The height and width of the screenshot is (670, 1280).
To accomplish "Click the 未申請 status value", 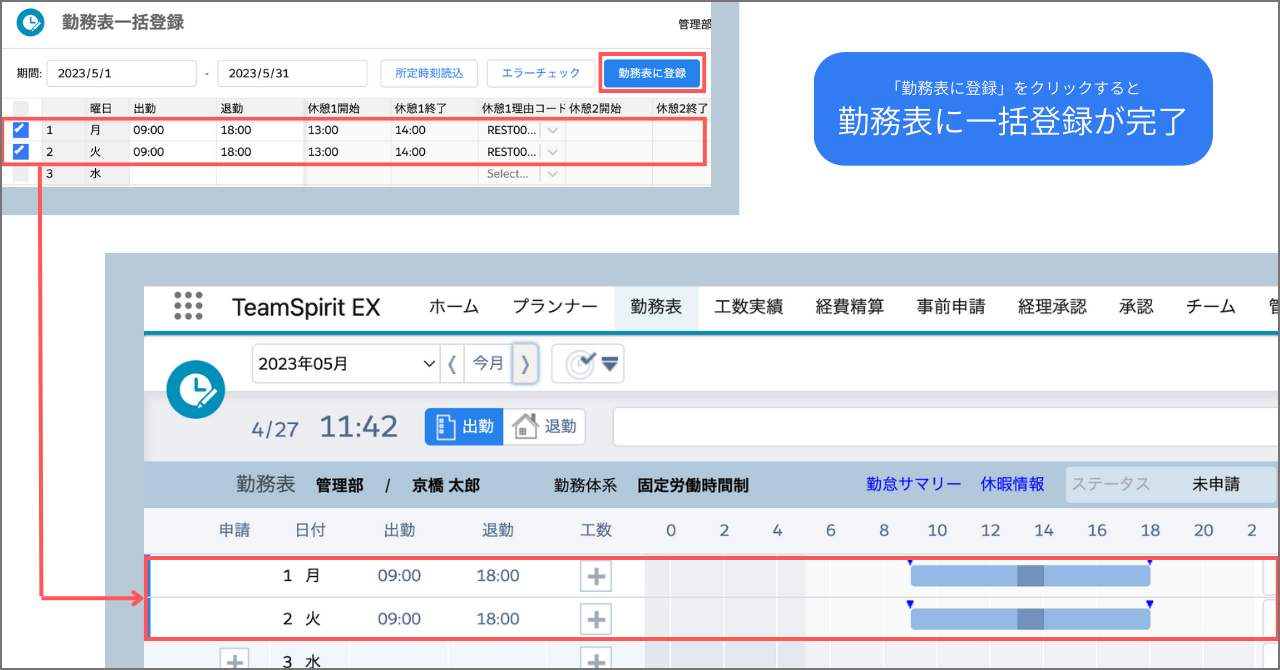I will 1216,484.
